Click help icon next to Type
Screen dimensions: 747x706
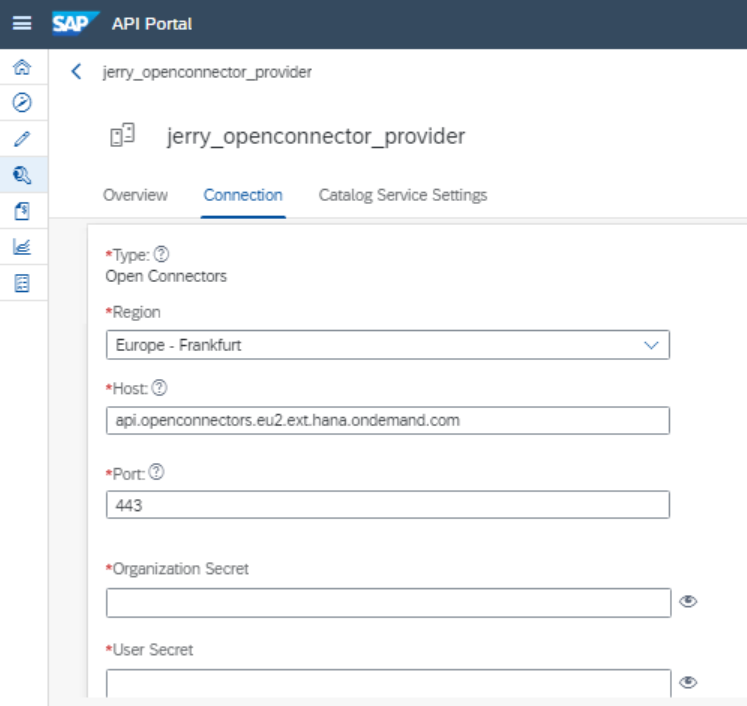coord(161,255)
